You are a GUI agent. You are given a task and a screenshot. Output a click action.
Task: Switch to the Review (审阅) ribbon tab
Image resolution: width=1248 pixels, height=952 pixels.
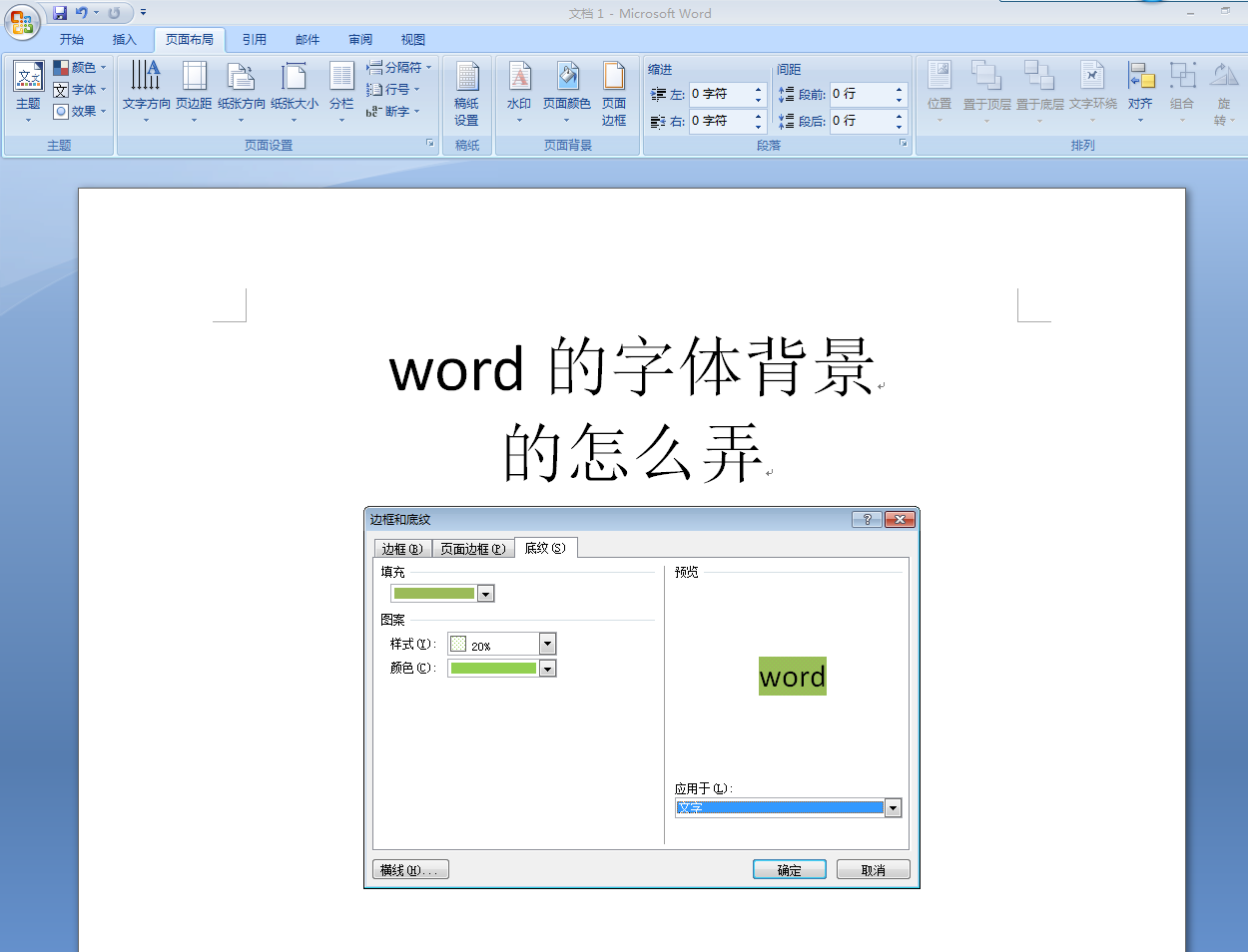tap(360, 40)
